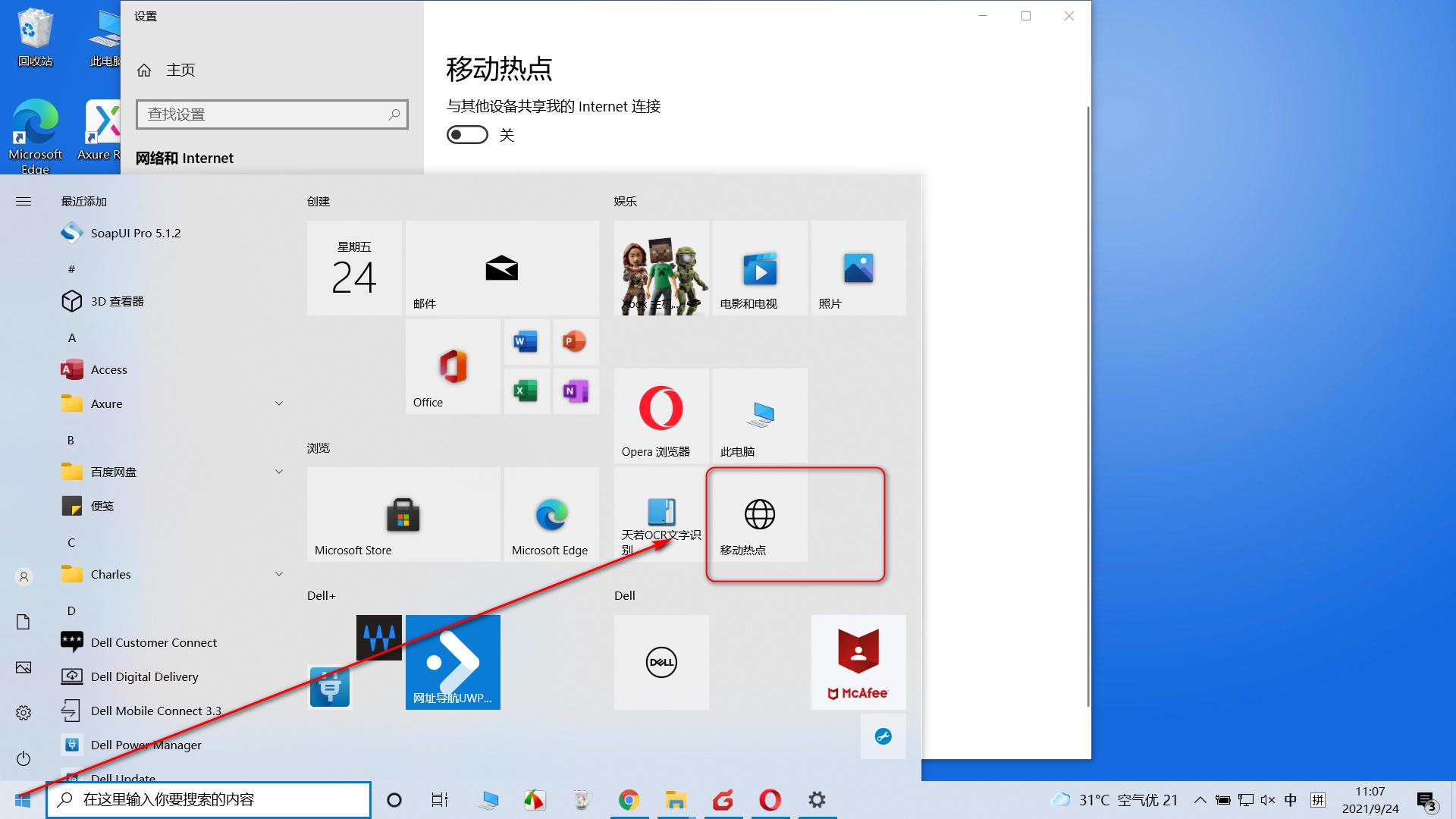Expand the Axure folder
Image resolution: width=1456 pixels, height=819 pixels.
[x=279, y=403]
